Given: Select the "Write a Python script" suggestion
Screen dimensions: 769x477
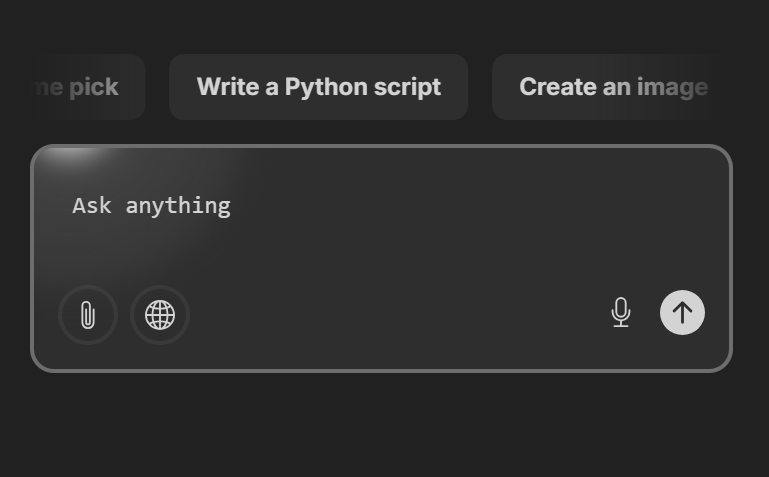Looking at the screenshot, I should (x=318, y=87).
